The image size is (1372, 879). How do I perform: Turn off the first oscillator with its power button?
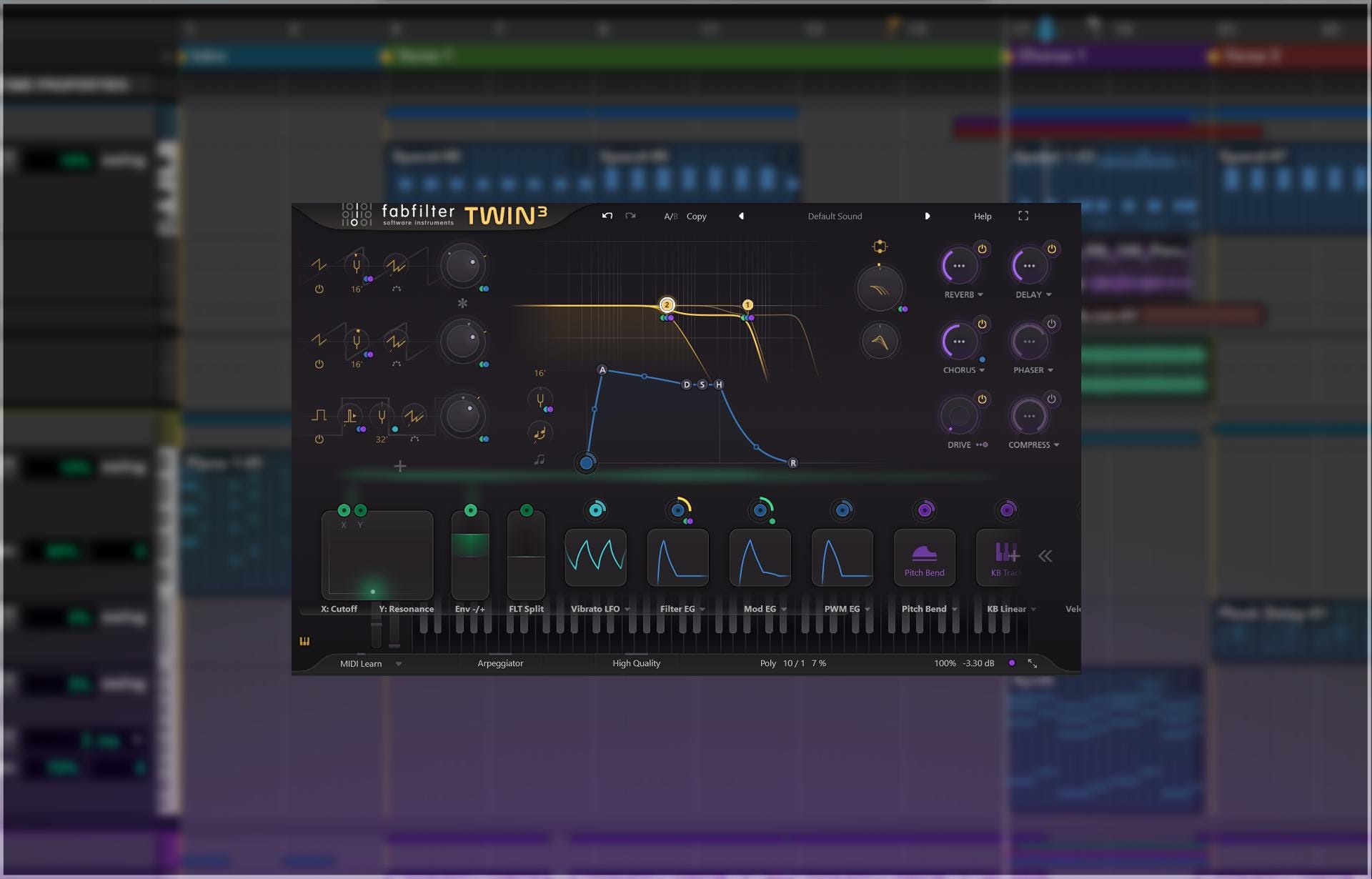click(319, 289)
